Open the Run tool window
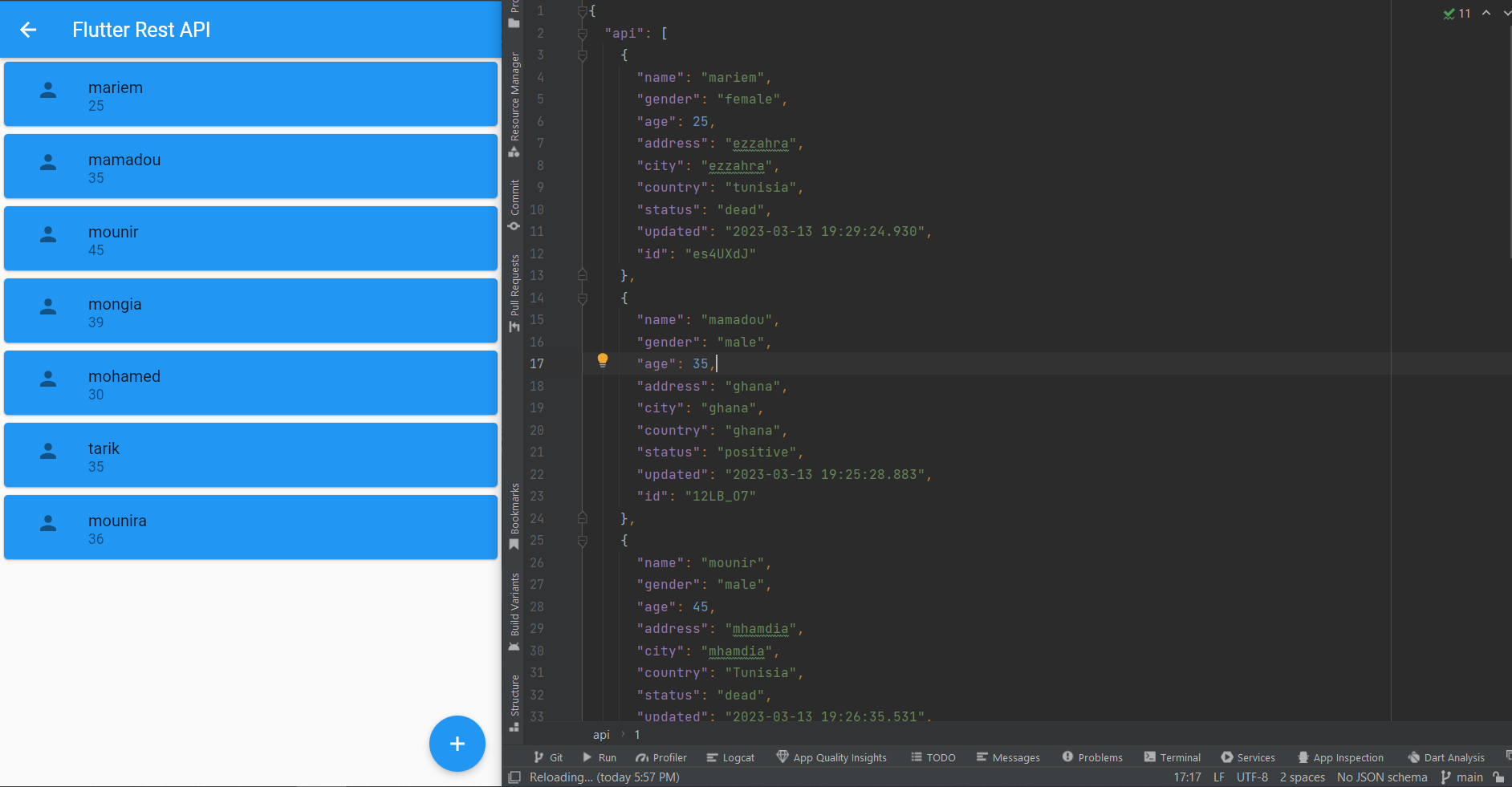This screenshot has width=1512, height=787. point(600,757)
